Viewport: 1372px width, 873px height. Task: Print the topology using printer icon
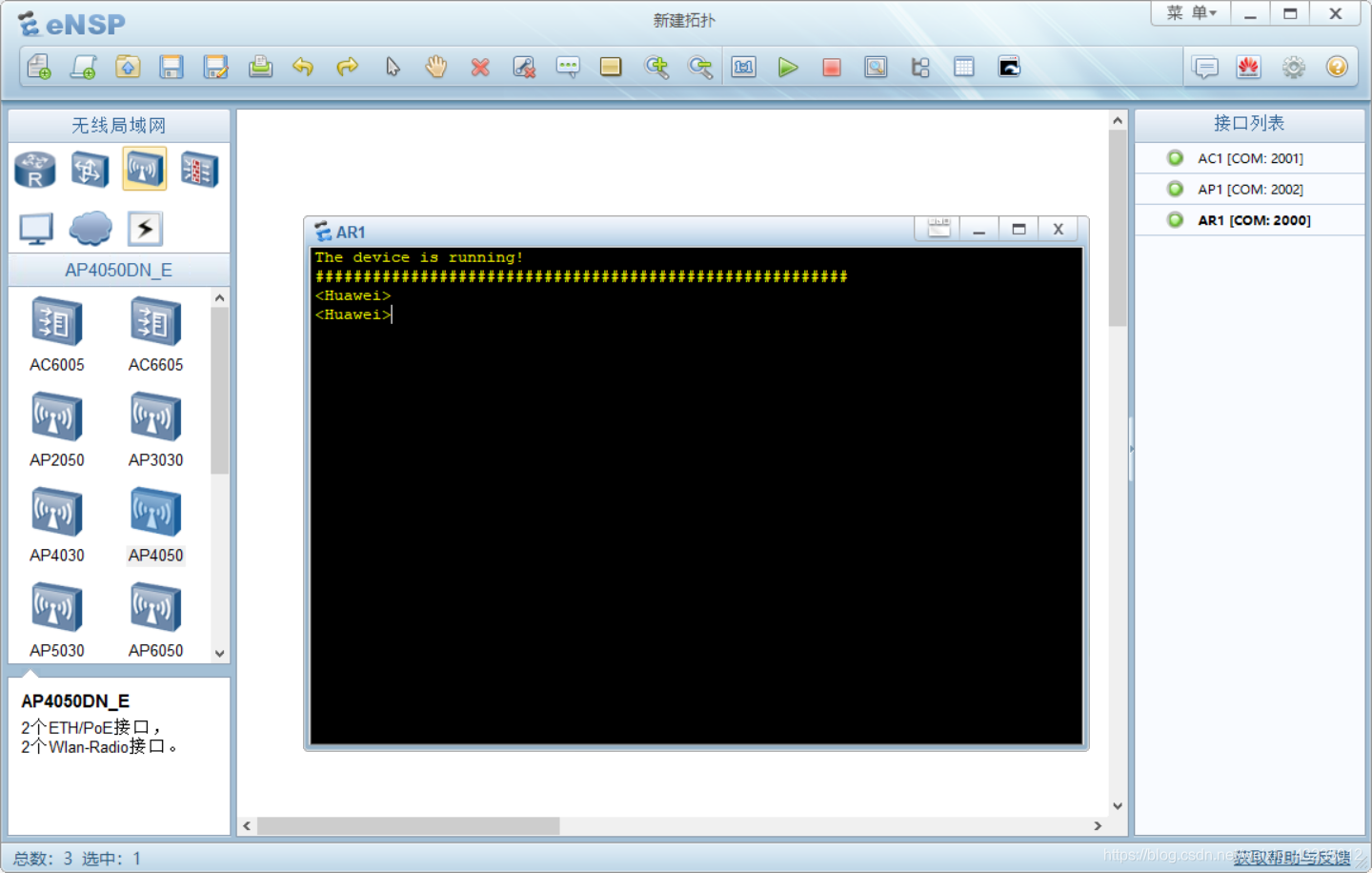[x=260, y=67]
